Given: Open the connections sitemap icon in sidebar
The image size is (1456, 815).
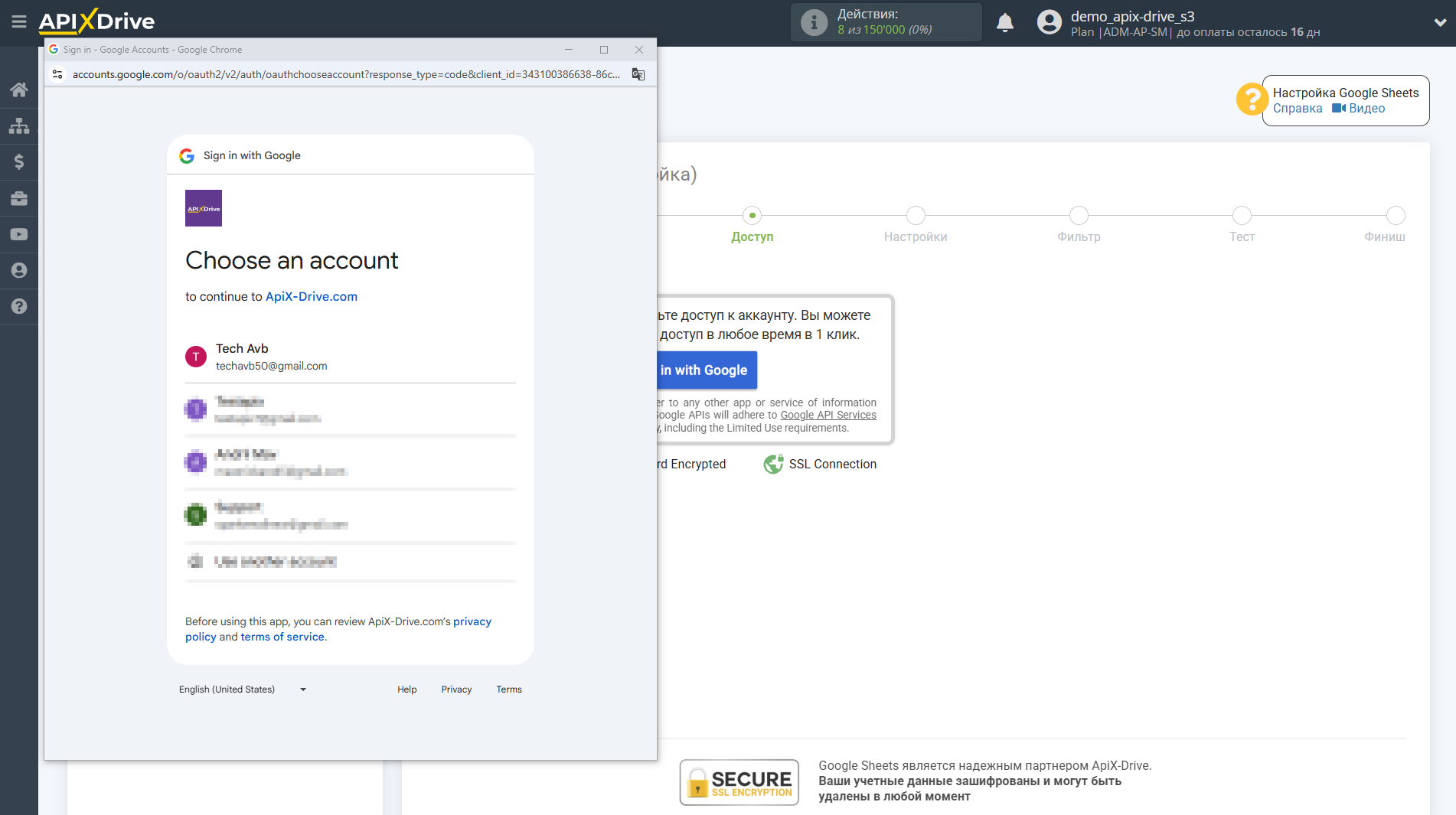Looking at the screenshot, I should click(x=19, y=126).
